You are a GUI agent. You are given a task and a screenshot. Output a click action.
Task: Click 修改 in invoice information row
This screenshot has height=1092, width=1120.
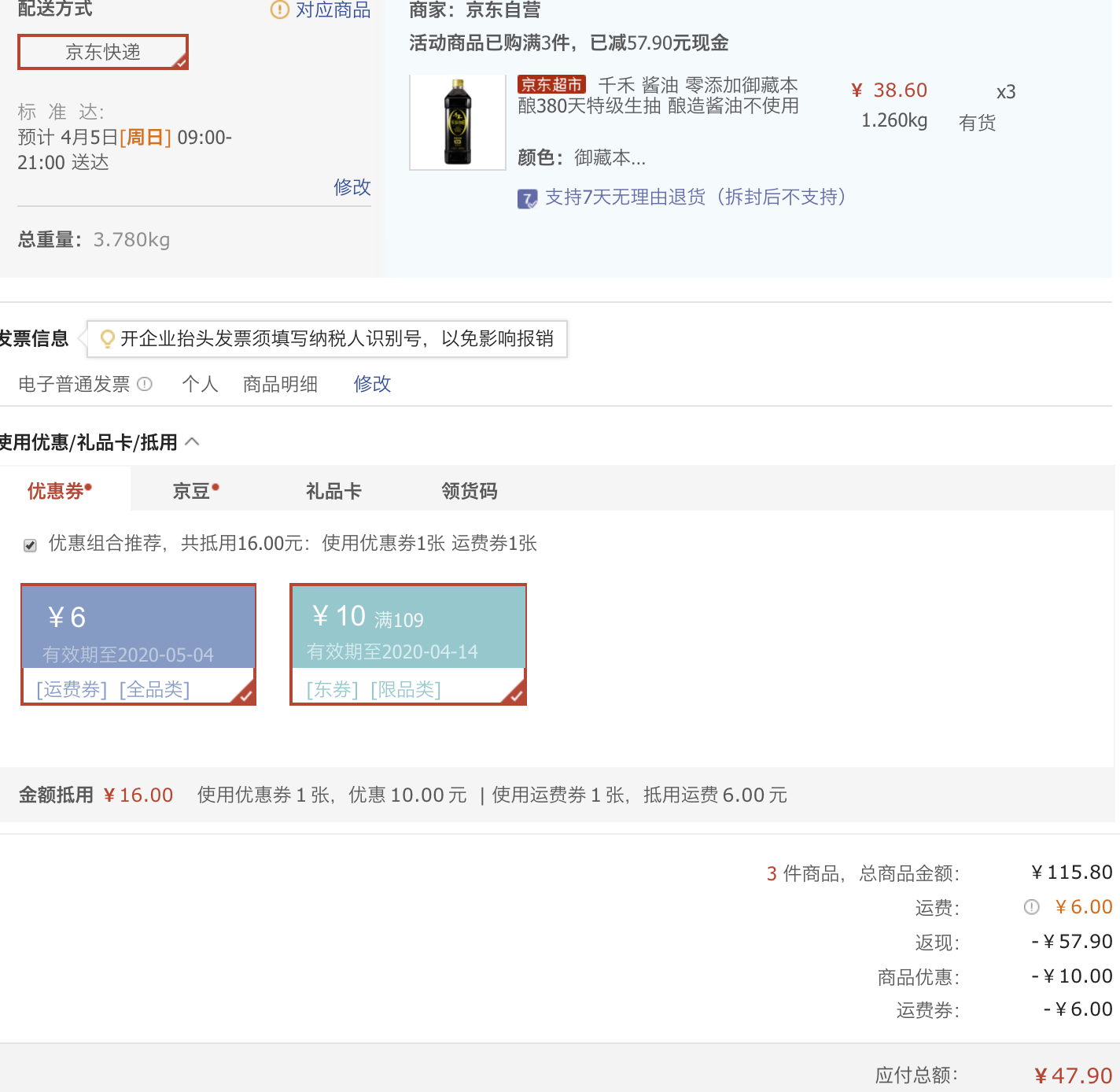pos(372,384)
